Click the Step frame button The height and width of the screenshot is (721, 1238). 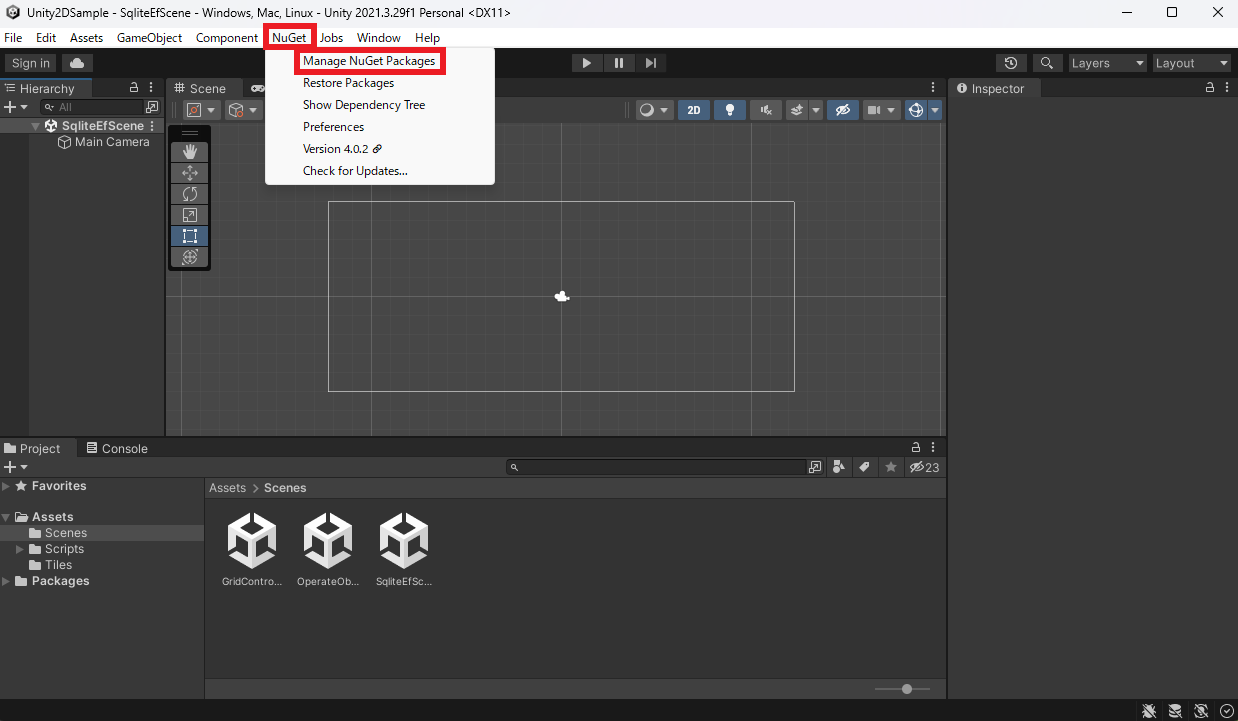[x=651, y=63]
